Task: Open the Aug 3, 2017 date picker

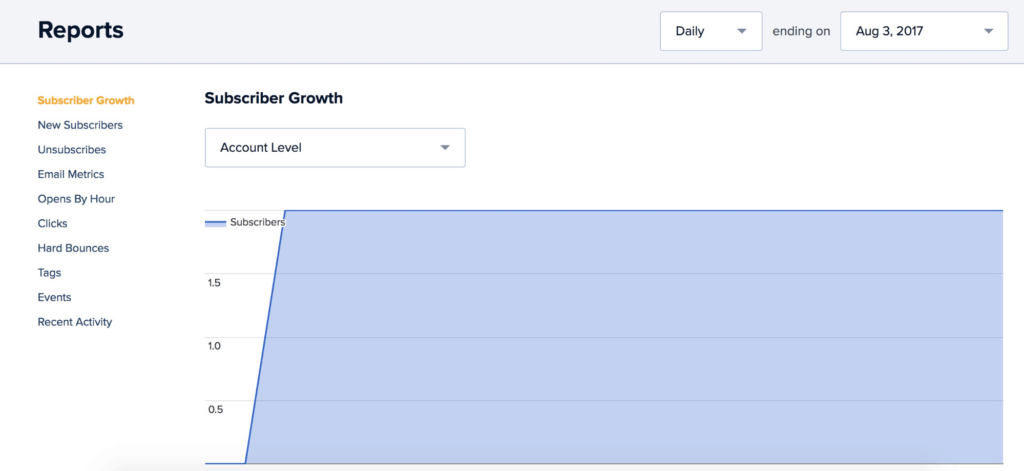Action: point(924,31)
